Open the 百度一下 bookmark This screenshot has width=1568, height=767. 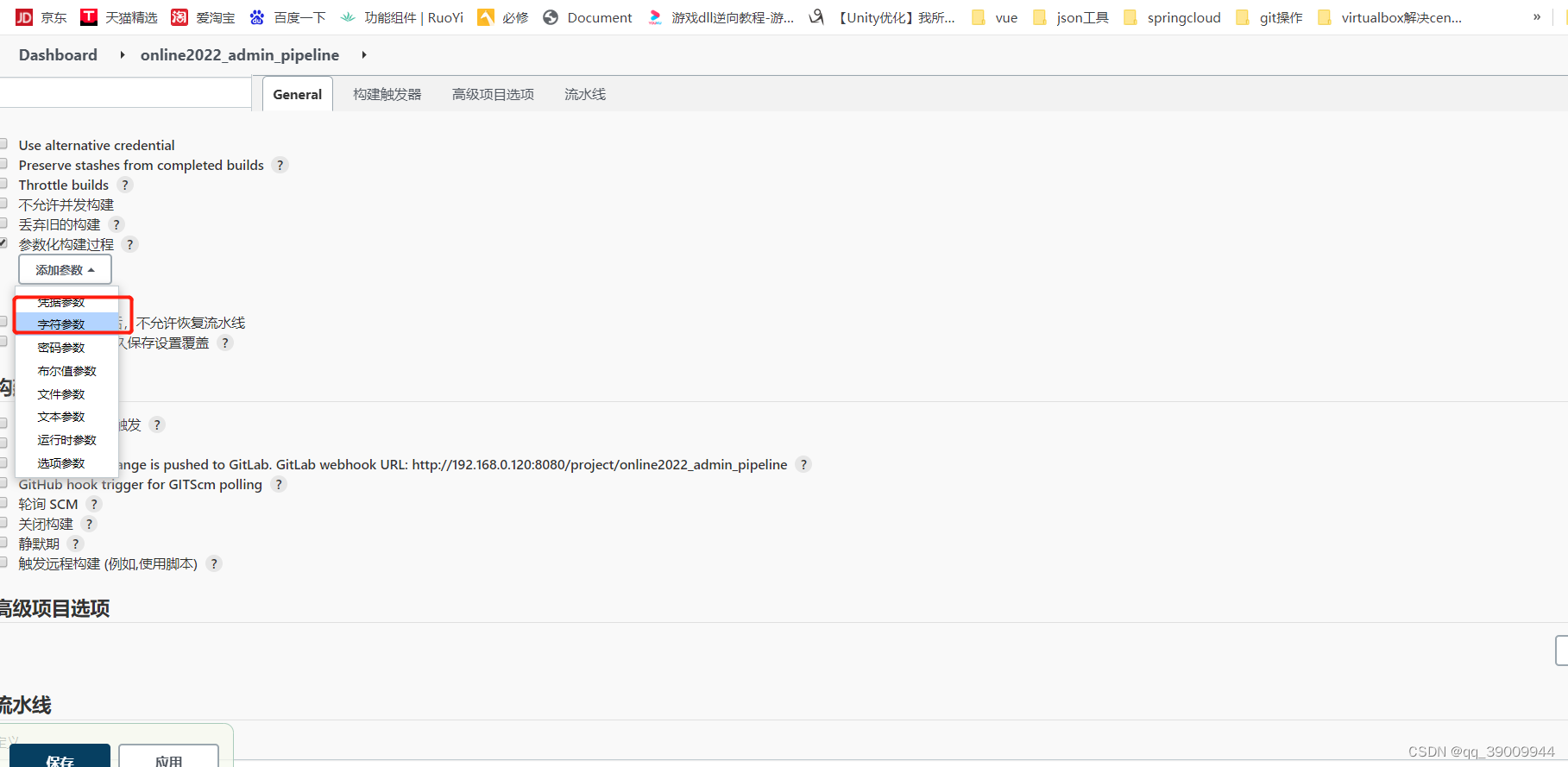287,17
